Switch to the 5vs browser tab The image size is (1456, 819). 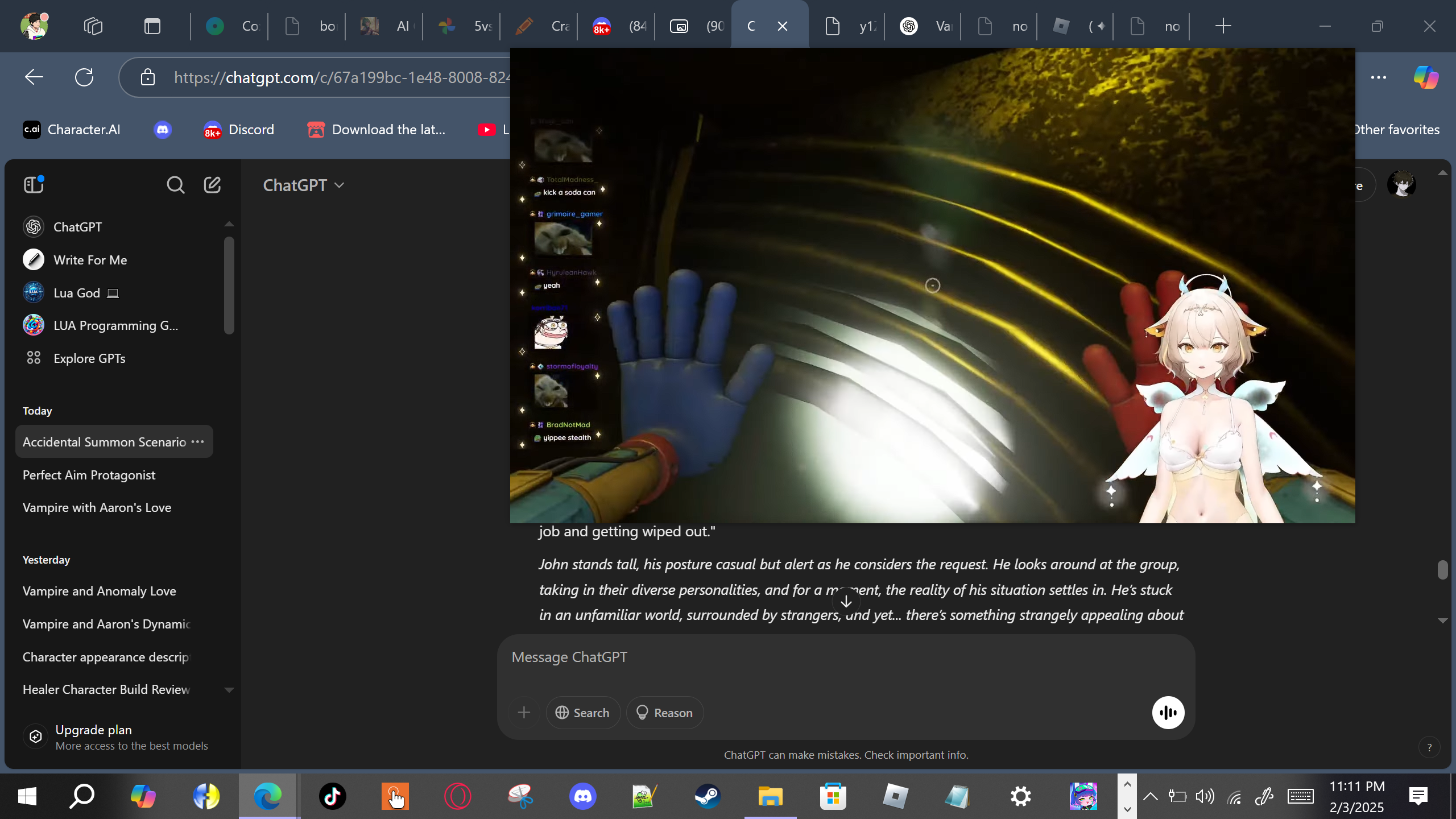coord(462,26)
